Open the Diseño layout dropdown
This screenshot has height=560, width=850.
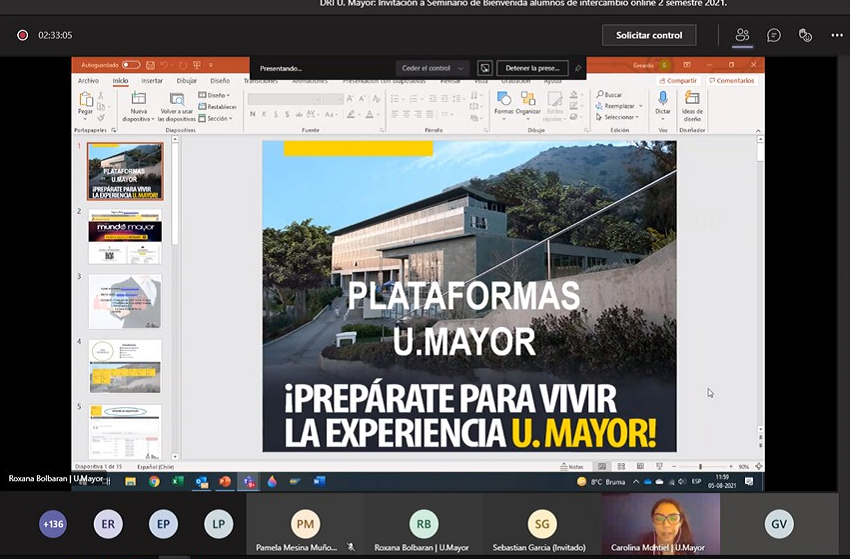[x=215, y=95]
